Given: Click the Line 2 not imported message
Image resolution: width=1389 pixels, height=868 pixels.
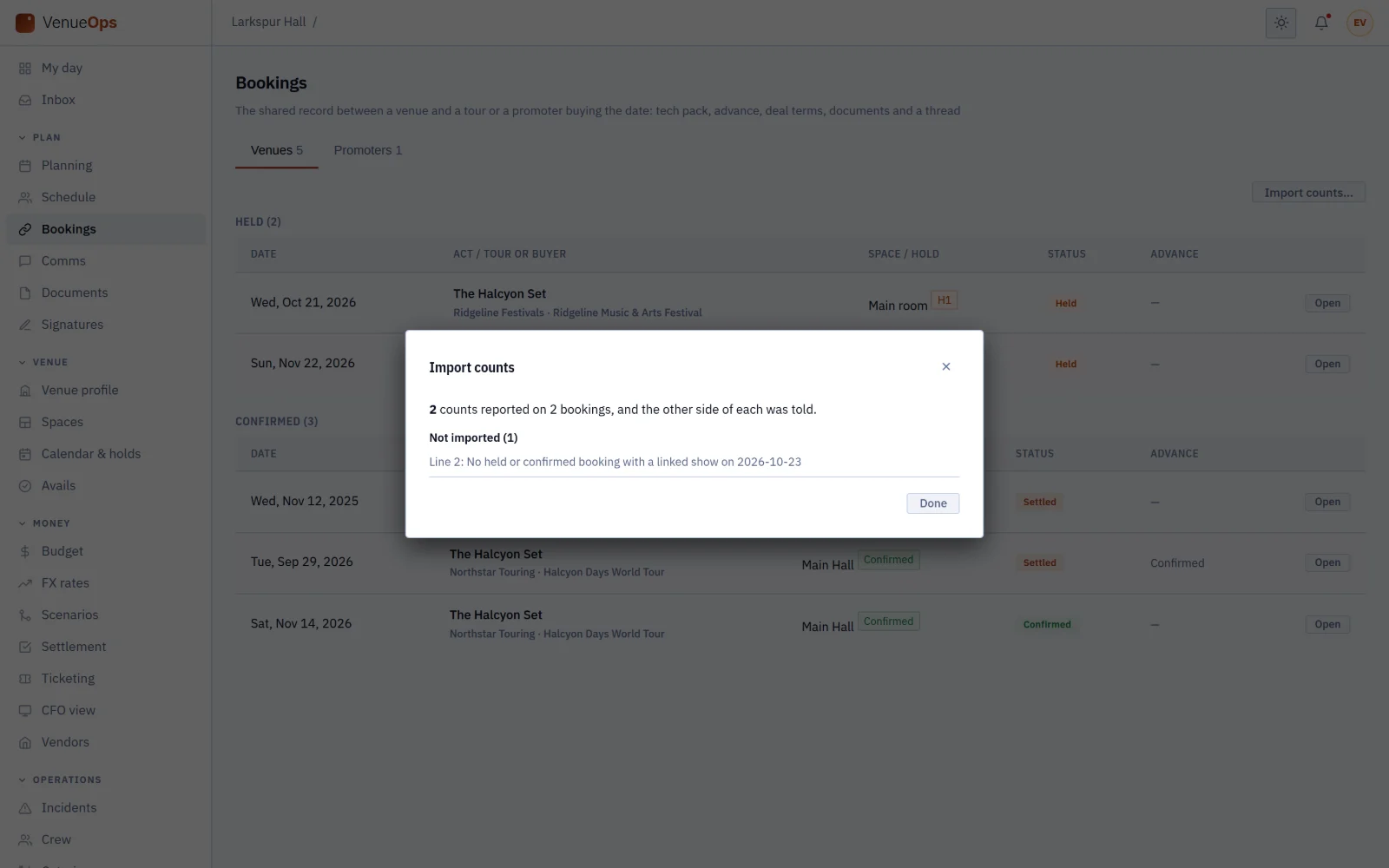Looking at the screenshot, I should coord(616,462).
